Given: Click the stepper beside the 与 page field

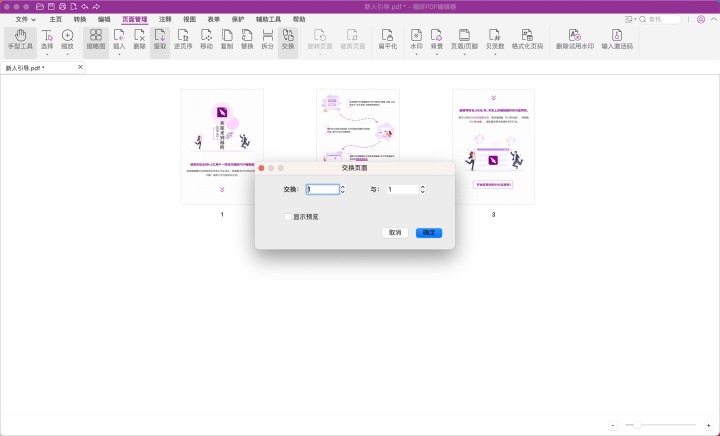Looking at the screenshot, I should click(423, 189).
